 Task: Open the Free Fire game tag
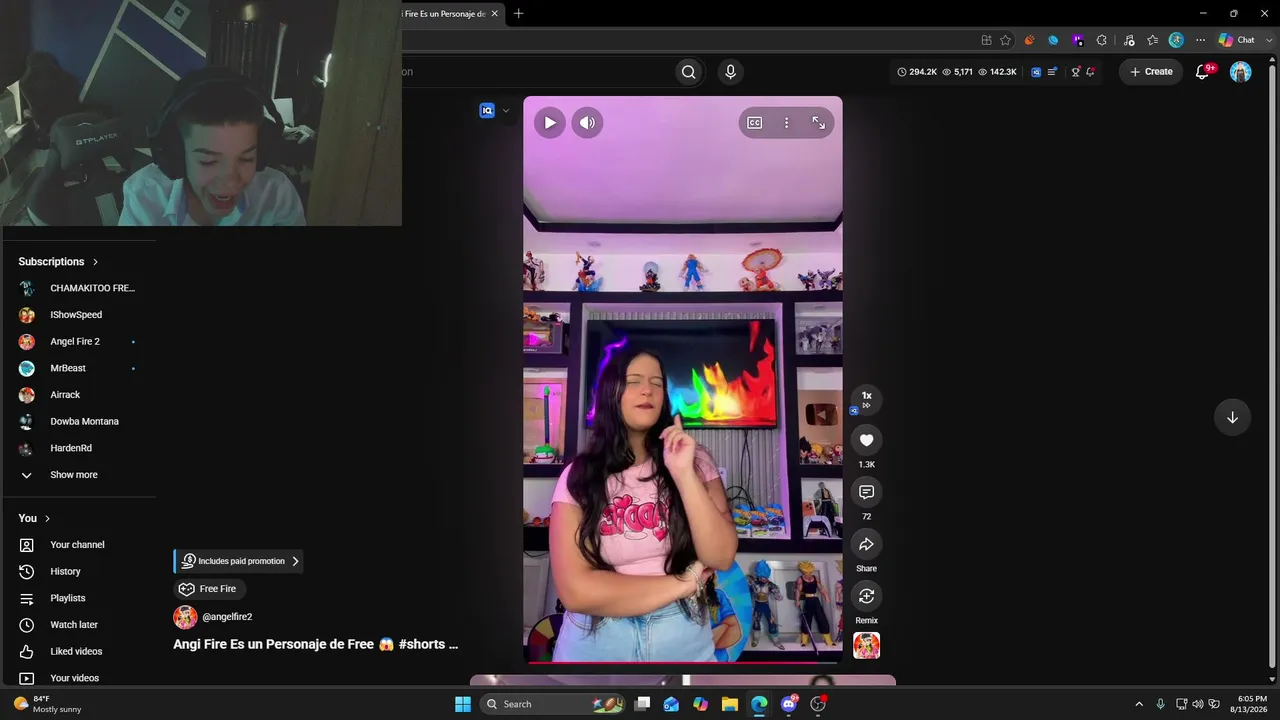pos(209,589)
